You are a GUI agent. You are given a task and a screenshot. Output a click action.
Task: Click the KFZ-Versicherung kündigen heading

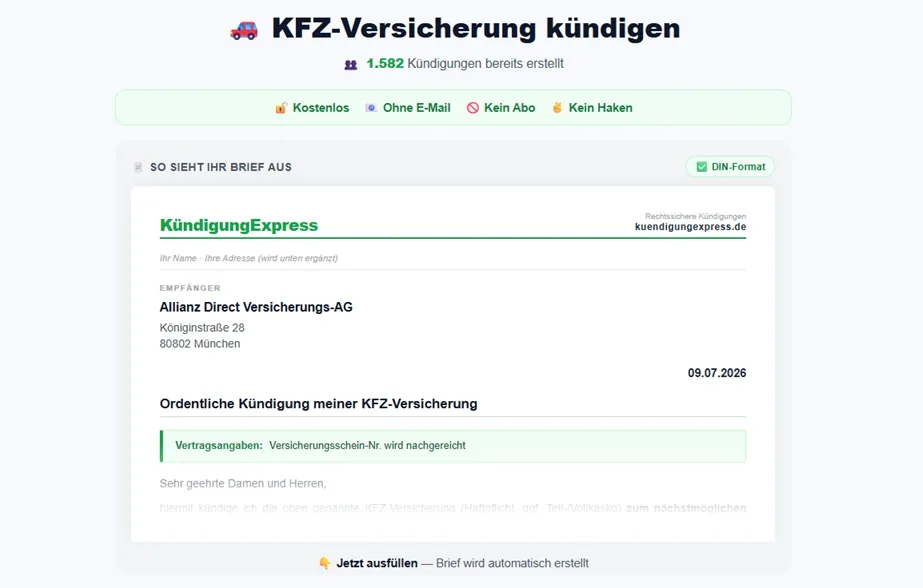click(476, 28)
